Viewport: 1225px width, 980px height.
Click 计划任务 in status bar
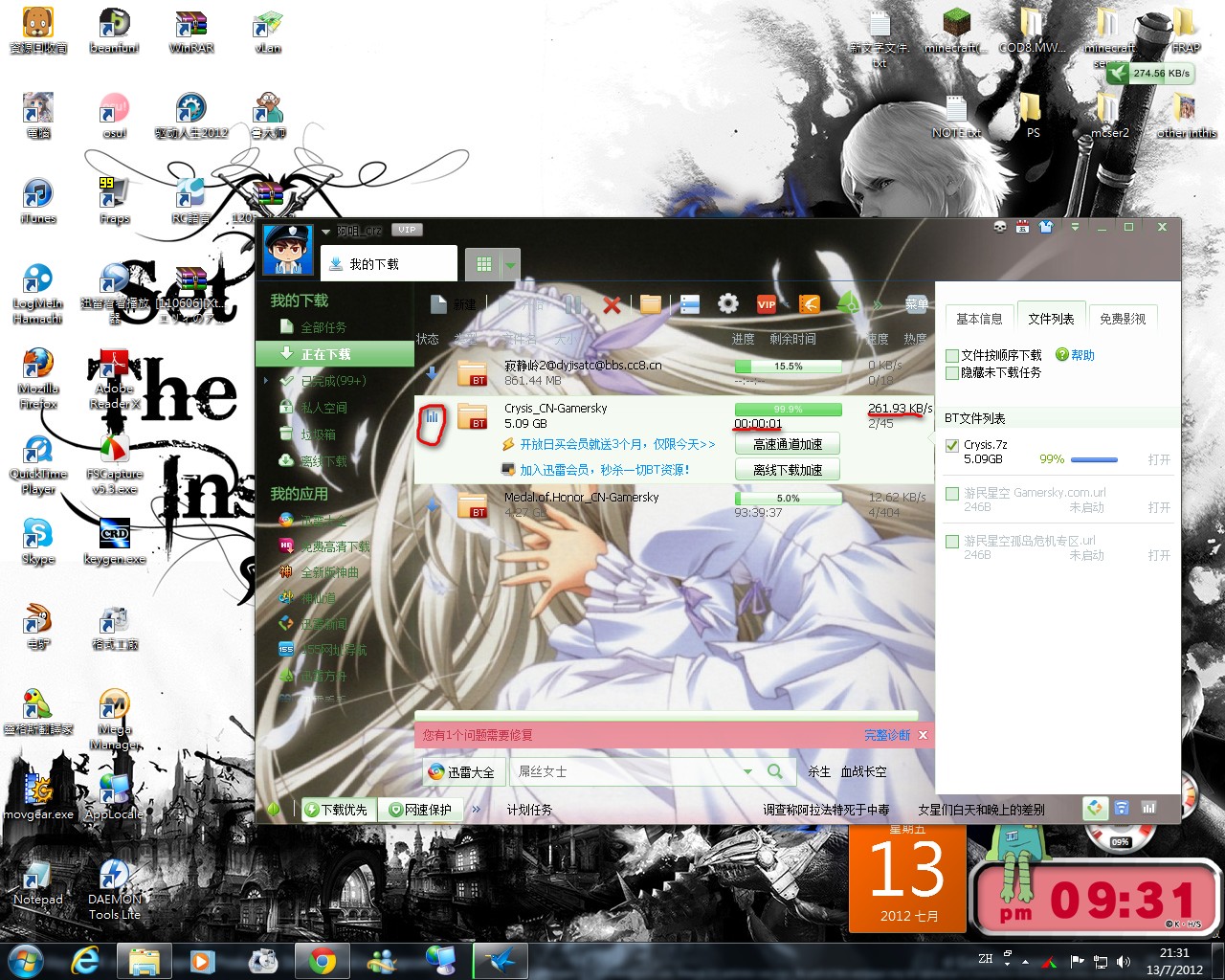(529, 810)
